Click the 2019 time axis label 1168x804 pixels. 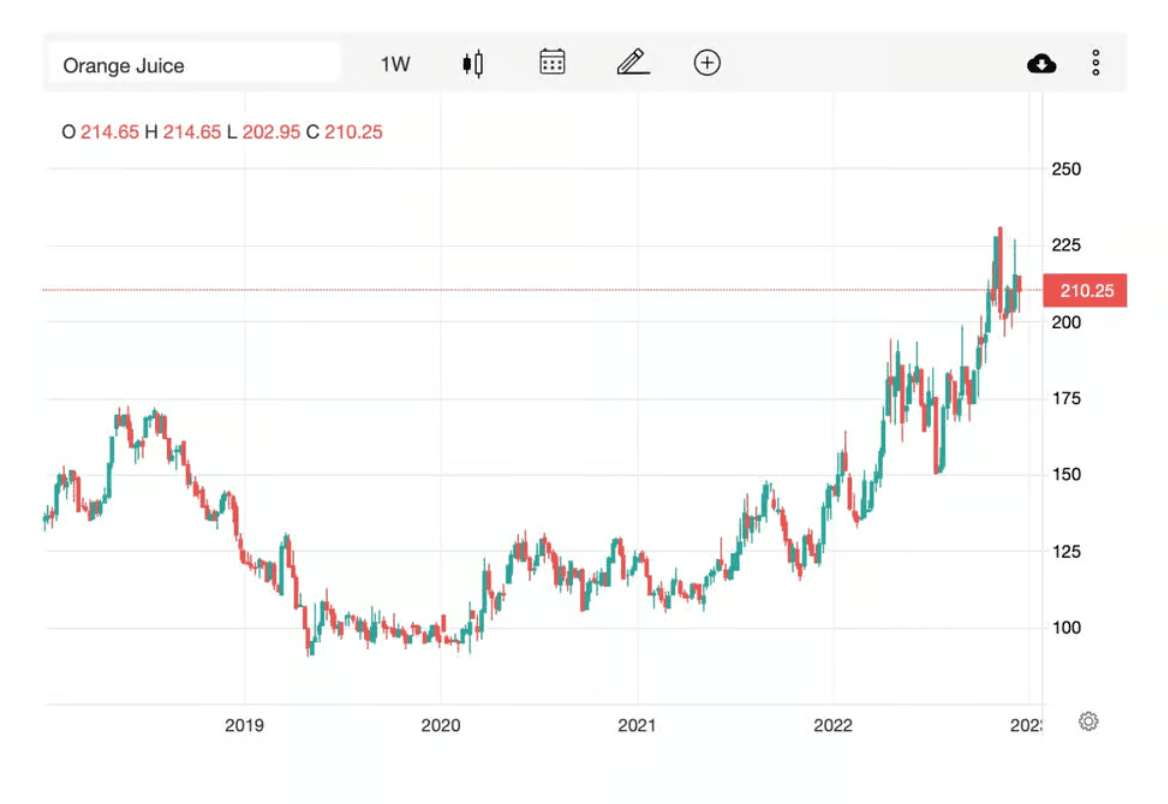[244, 725]
